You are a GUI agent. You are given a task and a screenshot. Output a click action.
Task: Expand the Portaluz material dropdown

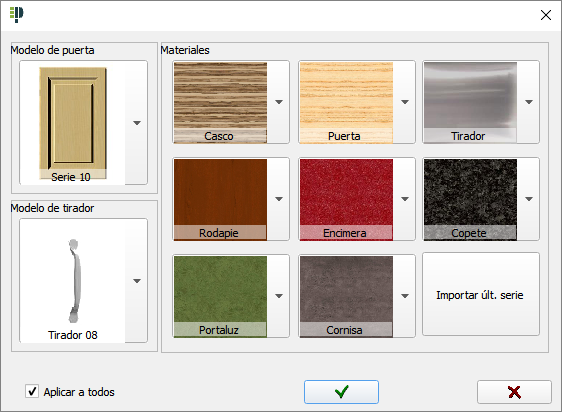pos(279,296)
